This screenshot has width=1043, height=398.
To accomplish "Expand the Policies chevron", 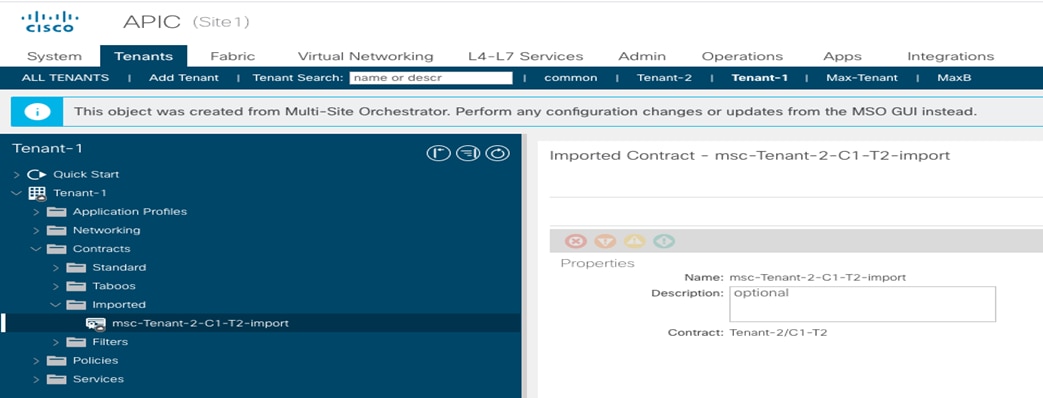I will (x=37, y=361).
